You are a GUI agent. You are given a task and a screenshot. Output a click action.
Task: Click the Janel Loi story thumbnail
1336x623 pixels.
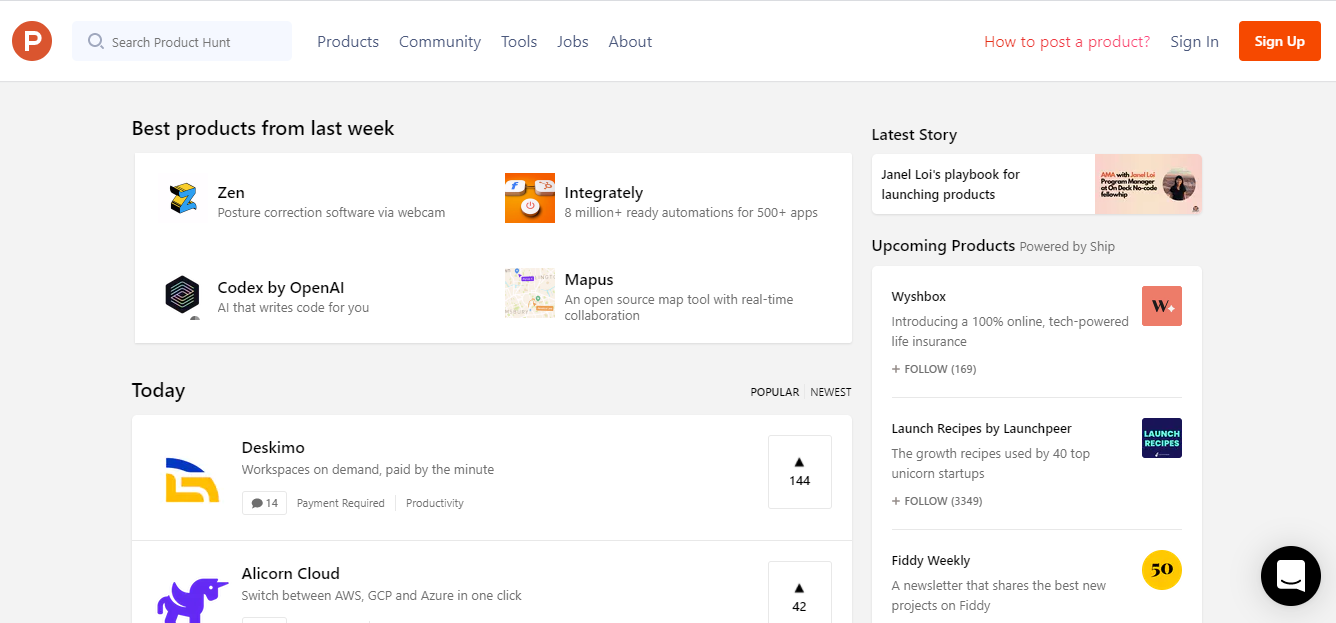(1148, 184)
